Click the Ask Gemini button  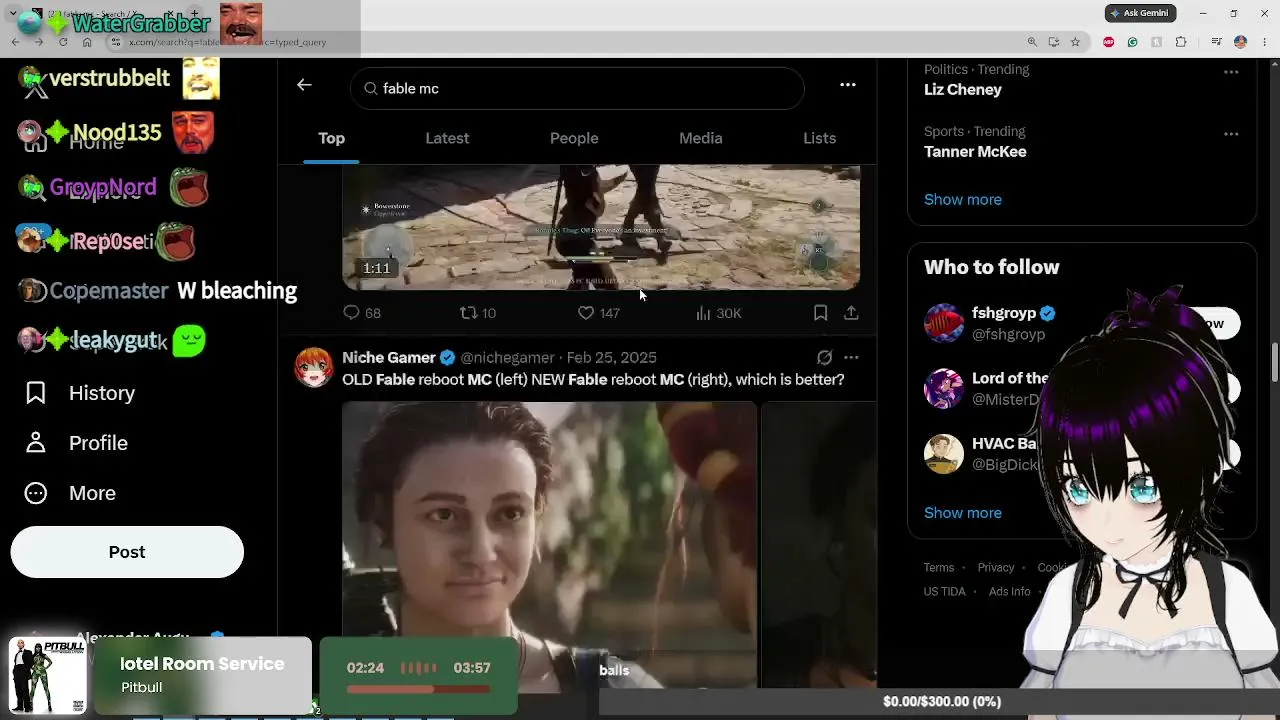[1140, 13]
